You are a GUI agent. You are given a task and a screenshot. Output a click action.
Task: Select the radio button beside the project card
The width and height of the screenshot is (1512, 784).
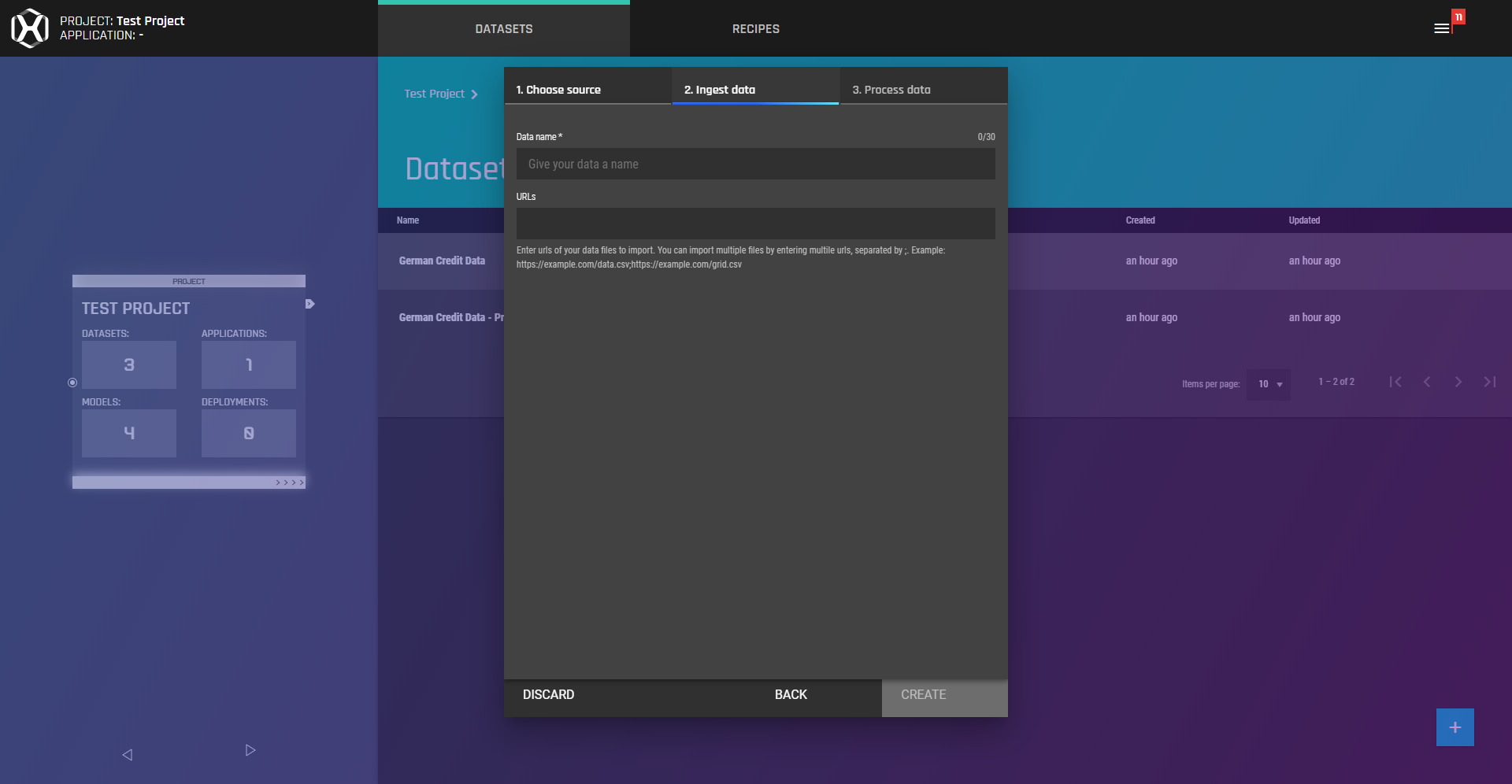(x=72, y=383)
